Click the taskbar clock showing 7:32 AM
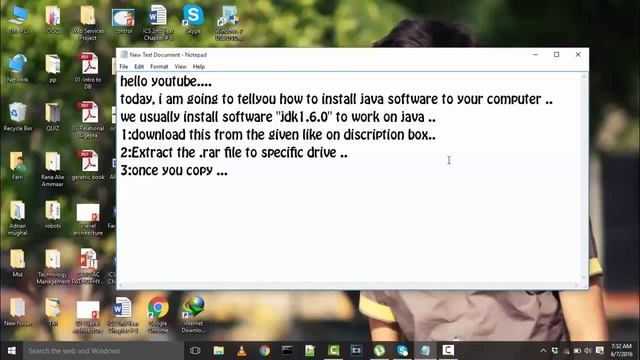 [621, 350]
